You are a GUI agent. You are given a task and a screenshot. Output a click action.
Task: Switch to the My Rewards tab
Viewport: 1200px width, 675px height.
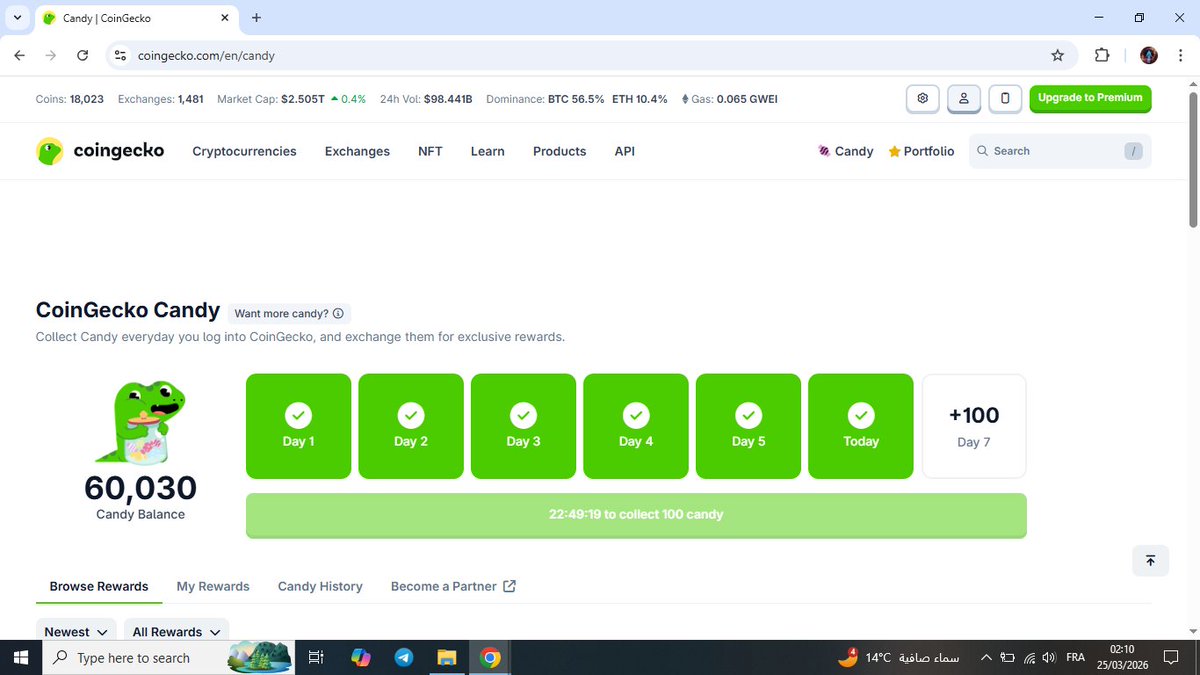tap(213, 586)
